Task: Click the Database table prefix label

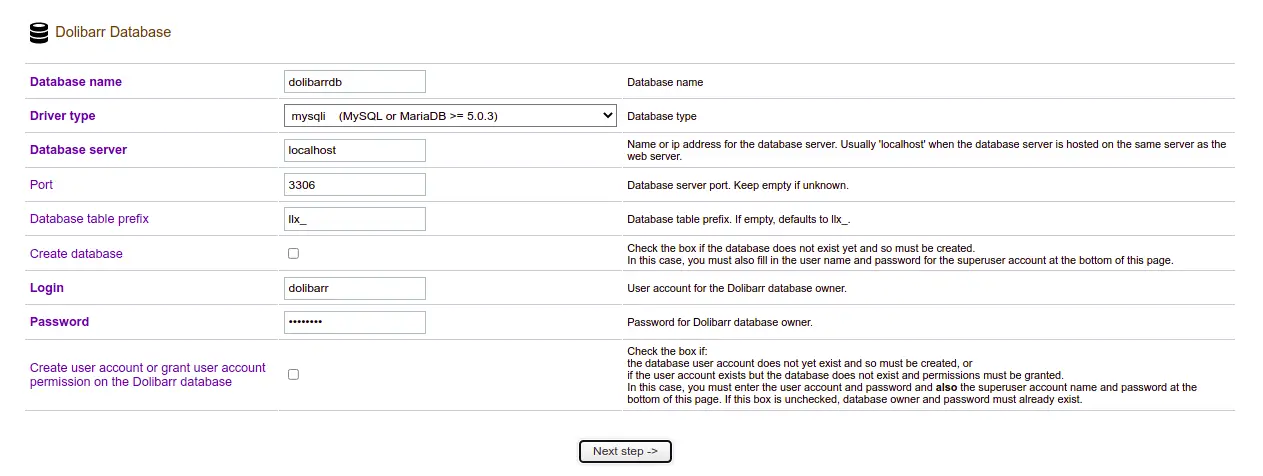Action: click(89, 219)
